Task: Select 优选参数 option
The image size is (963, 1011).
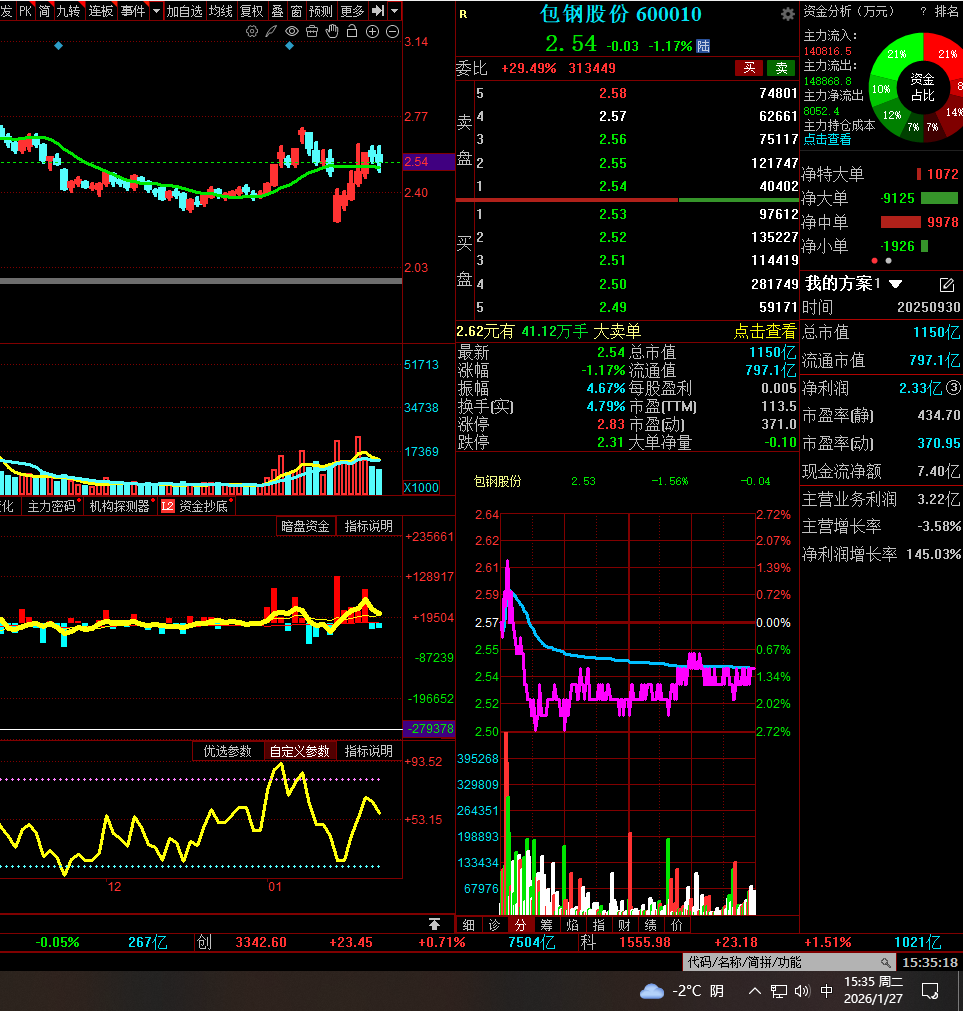Action: 228,751
